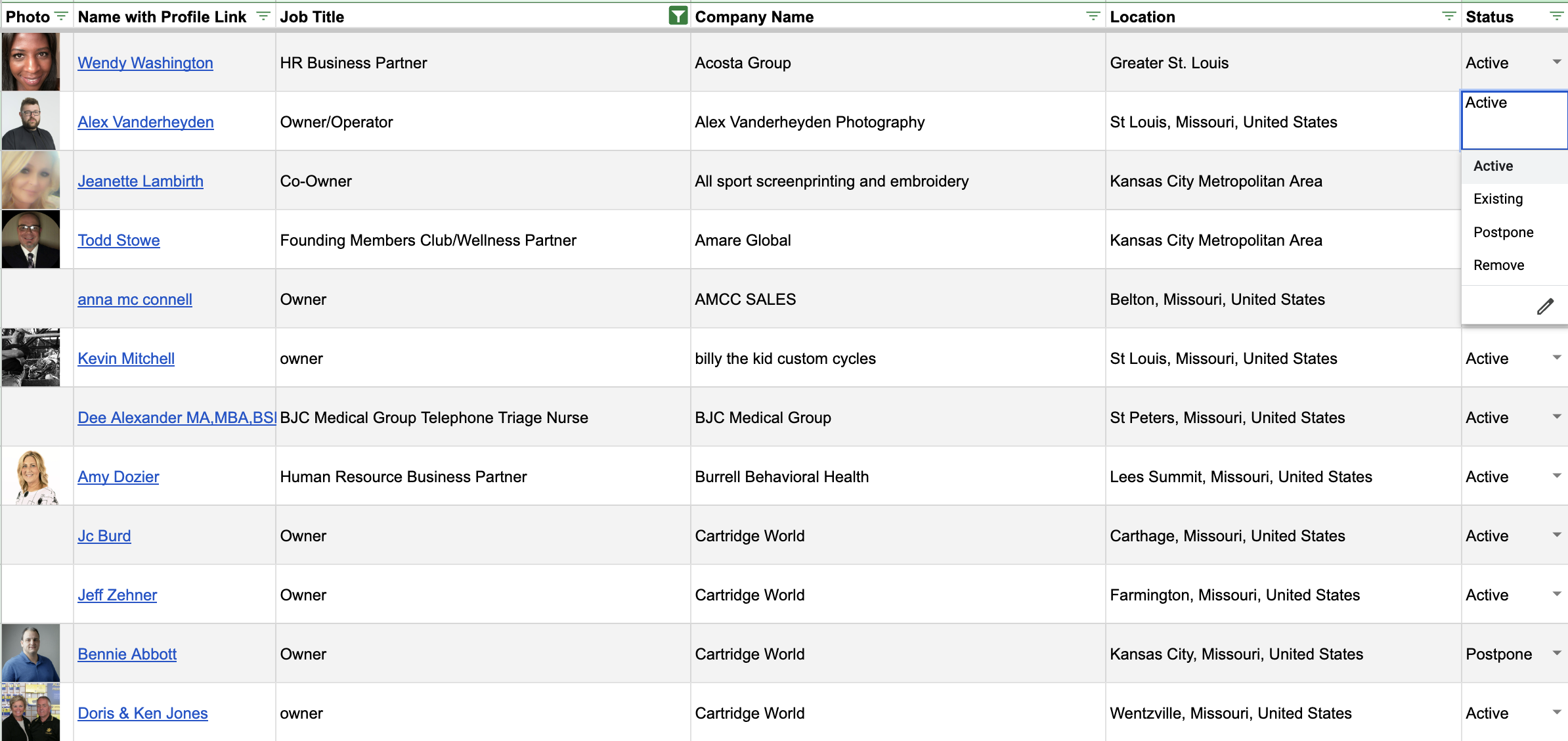Expand status dropdown for Kevin Mitchell
Screen dimensions: 1568x741
[1556, 358]
